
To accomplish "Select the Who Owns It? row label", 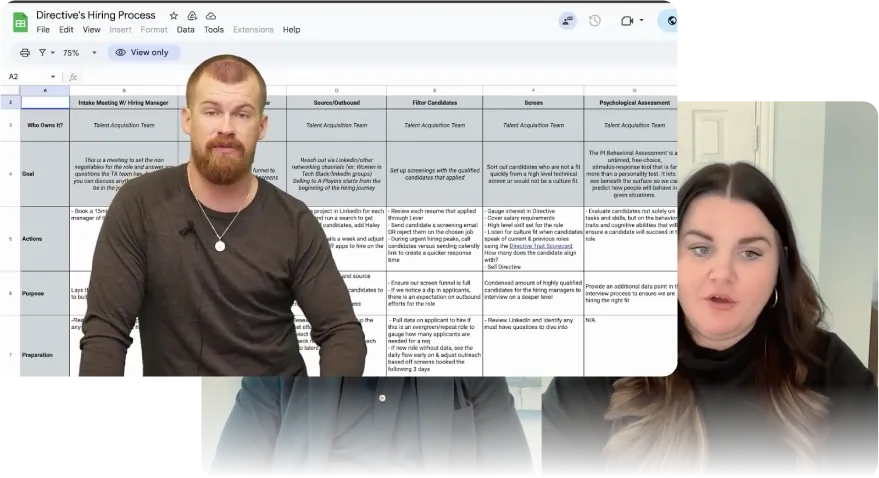I will (45, 125).
